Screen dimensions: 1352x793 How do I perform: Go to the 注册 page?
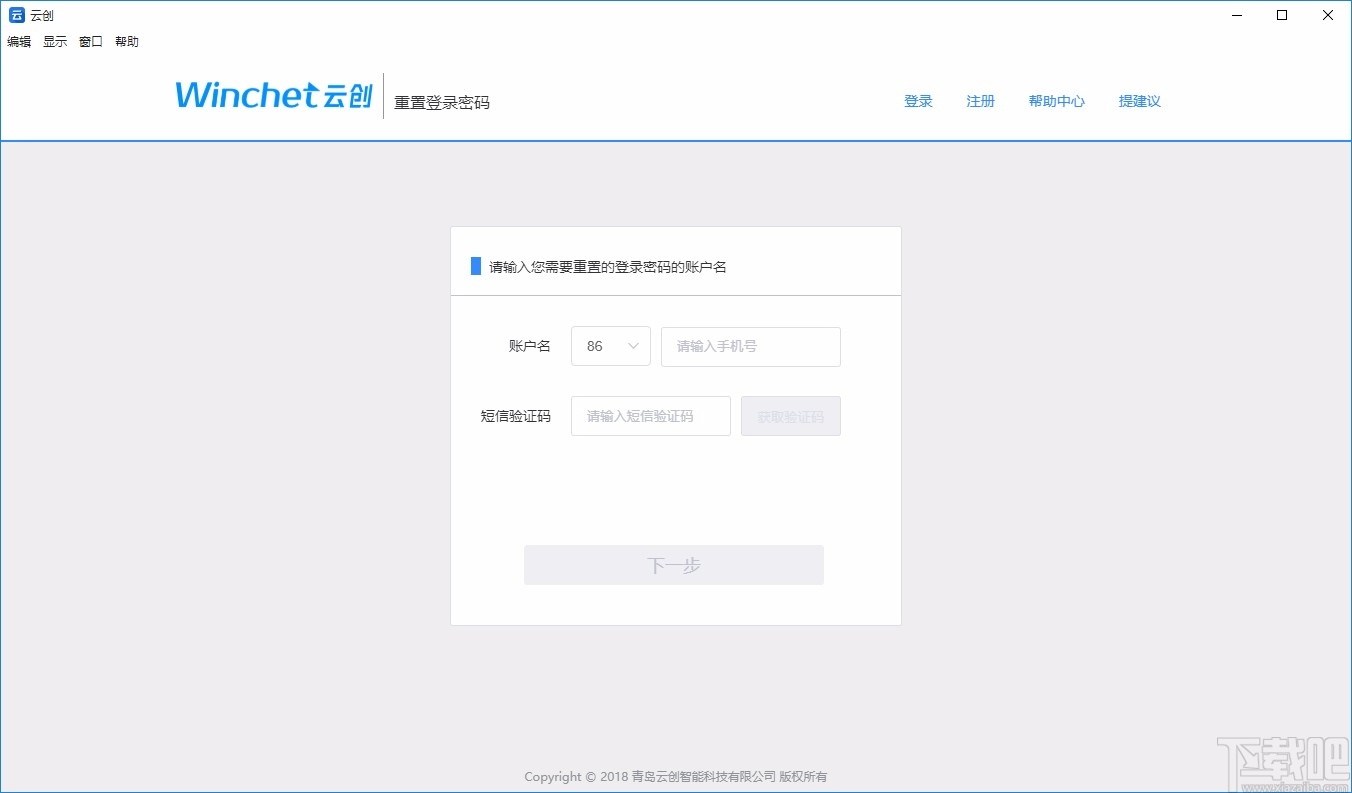pyautogui.click(x=981, y=101)
